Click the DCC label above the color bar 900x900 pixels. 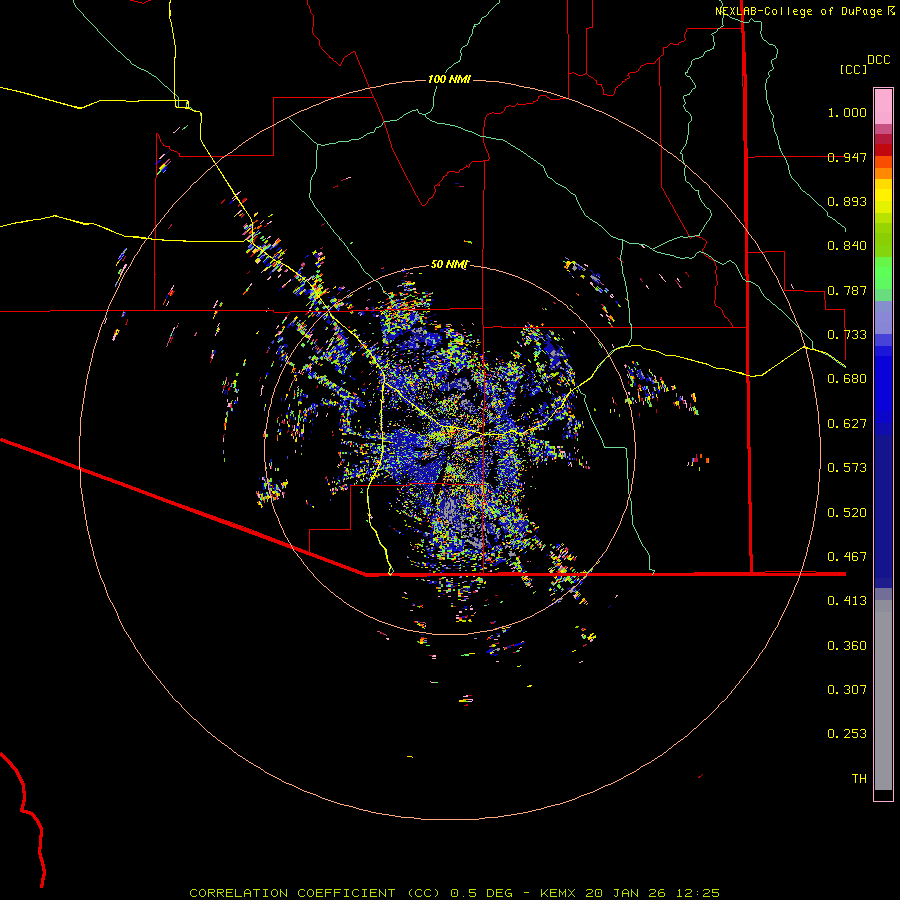point(879,60)
